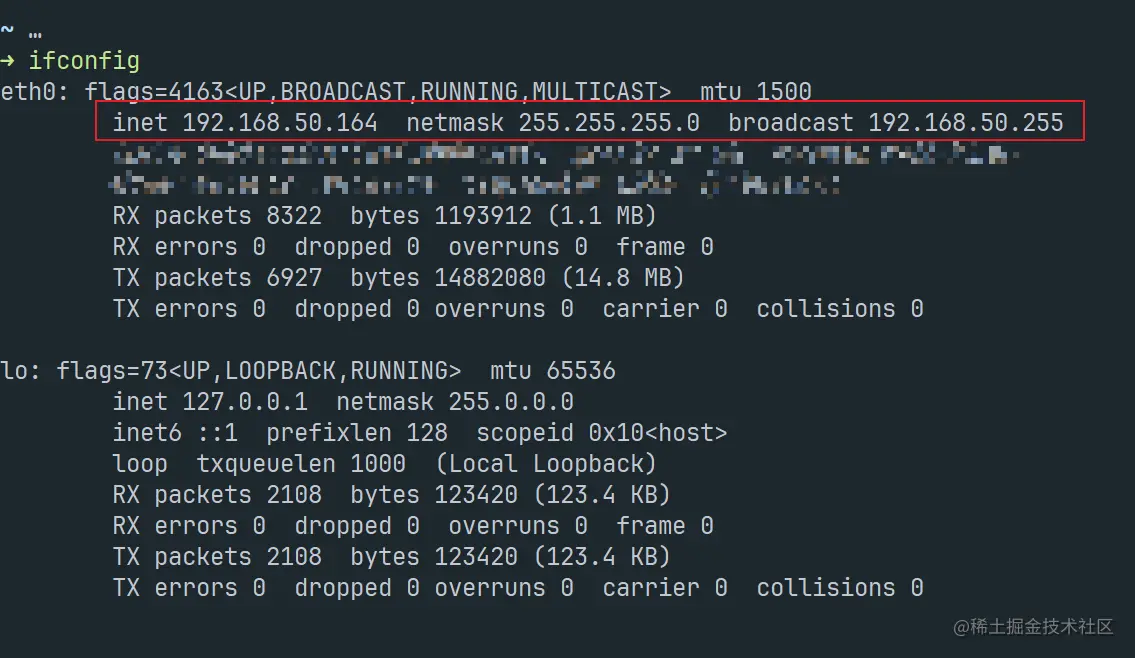The width and height of the screenshot is (1135, 658).
Task: Click the broadcast address 192.168.50.255
Action: click(966, 123)
